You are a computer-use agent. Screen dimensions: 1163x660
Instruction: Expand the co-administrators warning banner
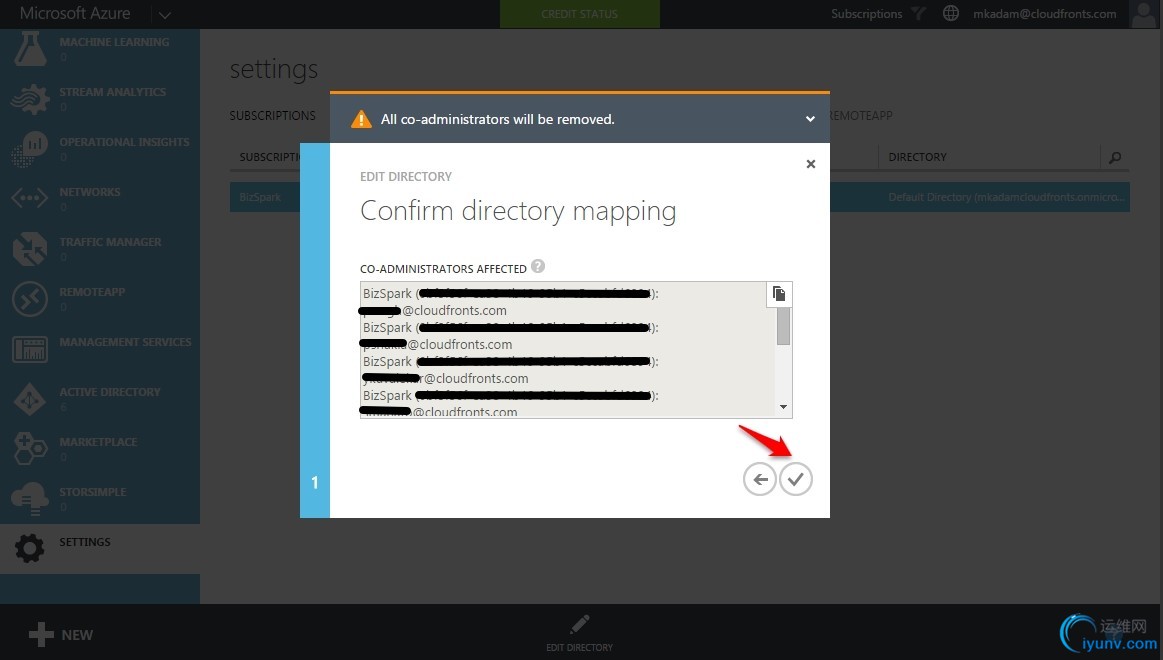tap(810, 119)
